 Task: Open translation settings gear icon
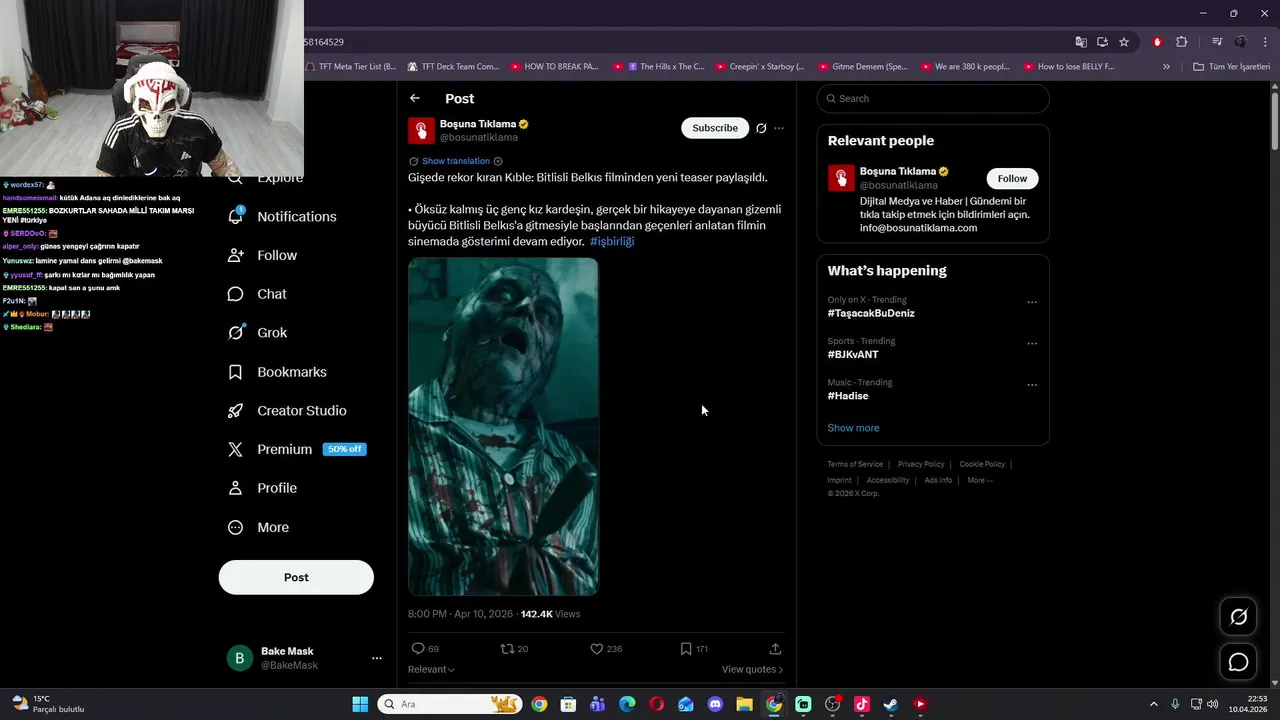tap(498, 161)
